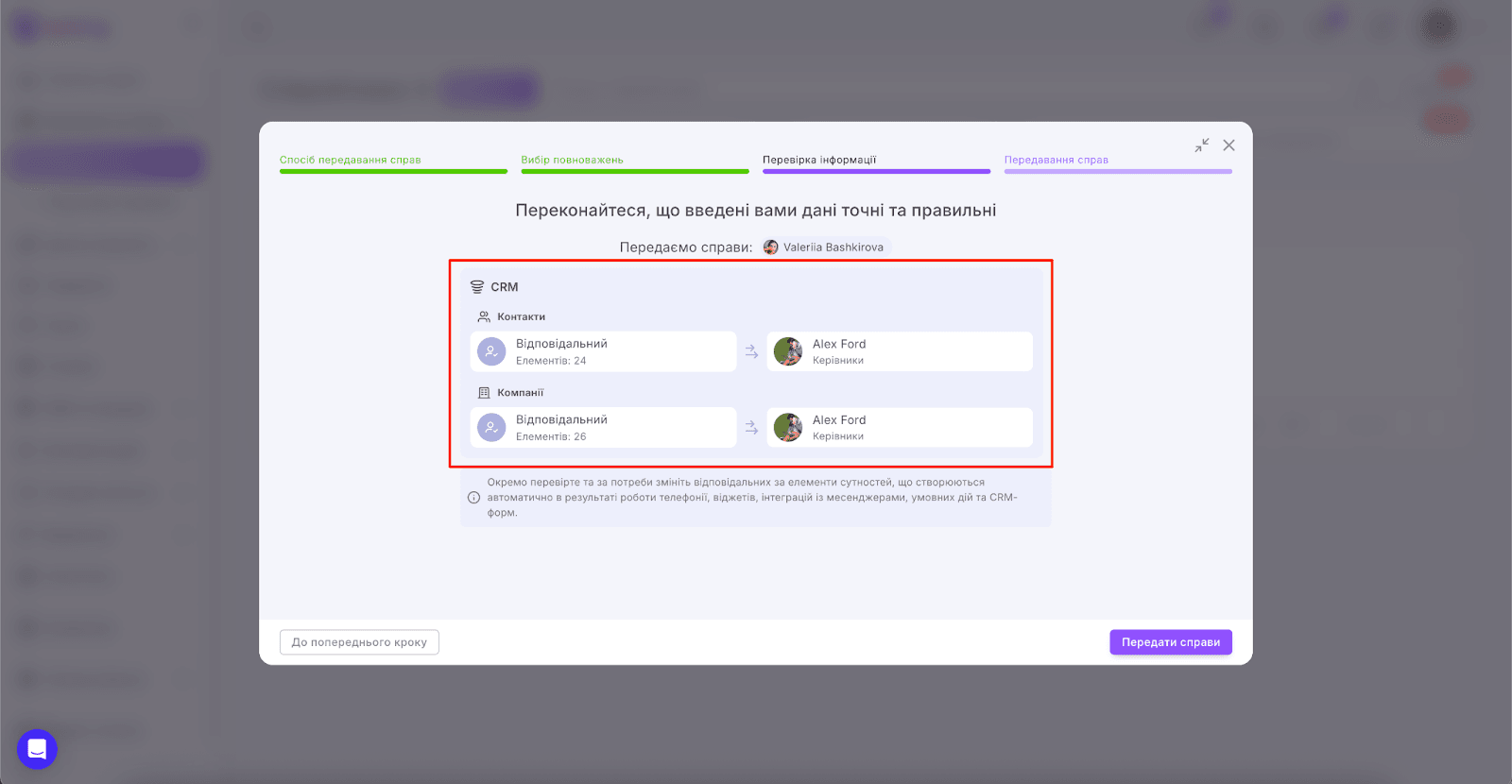
Task: Click the 'Передаємо справи:' label
Action: [x=686, y=247]
